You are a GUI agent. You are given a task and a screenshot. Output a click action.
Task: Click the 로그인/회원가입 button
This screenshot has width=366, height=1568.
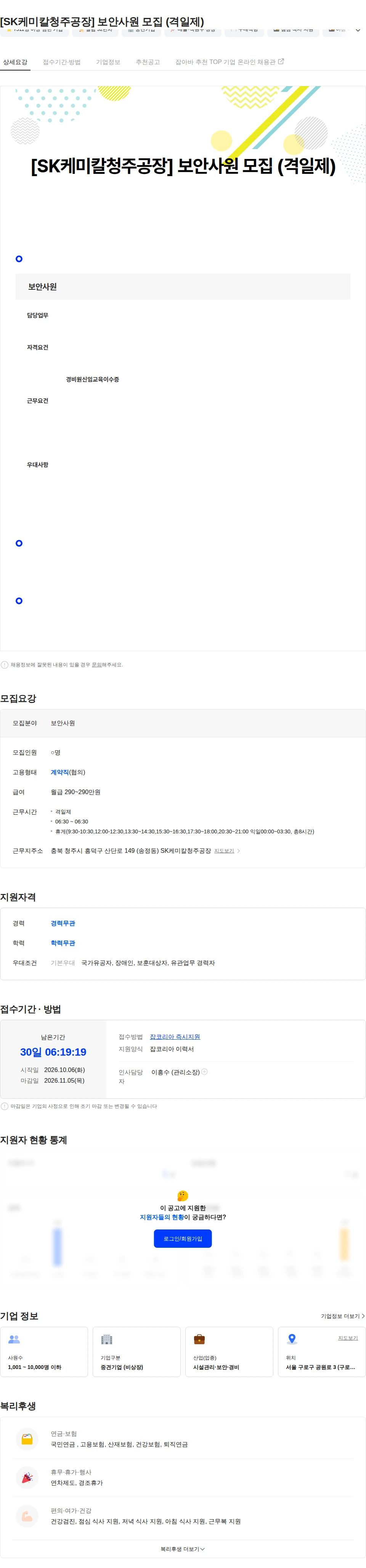(x=183, y=1239)
